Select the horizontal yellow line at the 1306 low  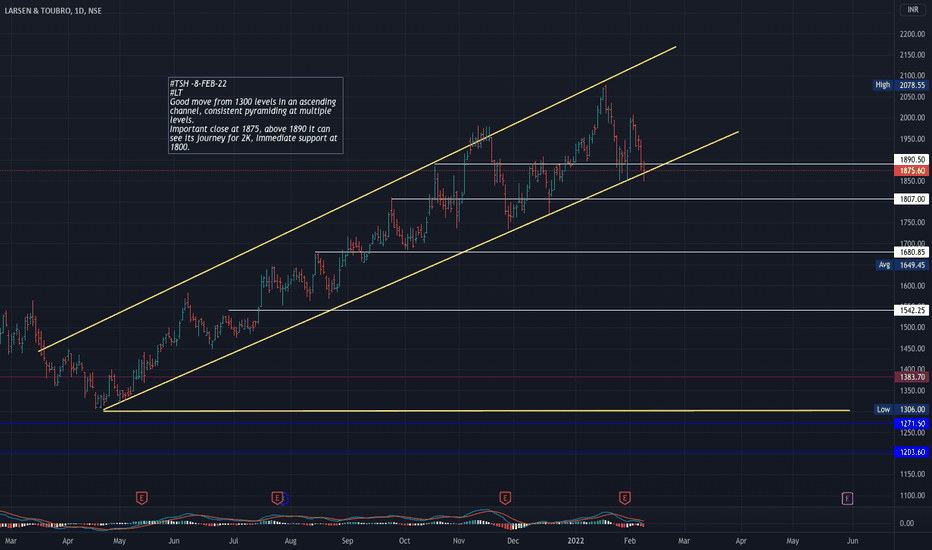tap(476, 411)
